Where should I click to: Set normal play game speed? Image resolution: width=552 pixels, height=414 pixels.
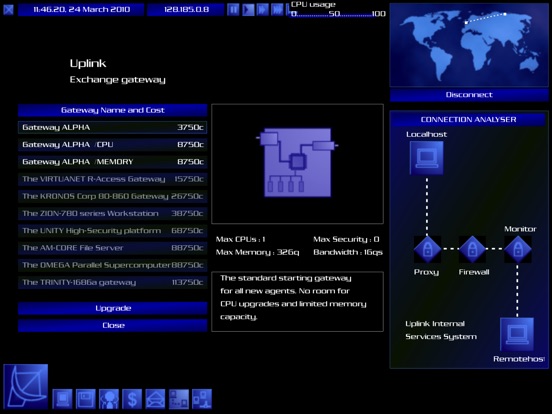coord(248,10)
